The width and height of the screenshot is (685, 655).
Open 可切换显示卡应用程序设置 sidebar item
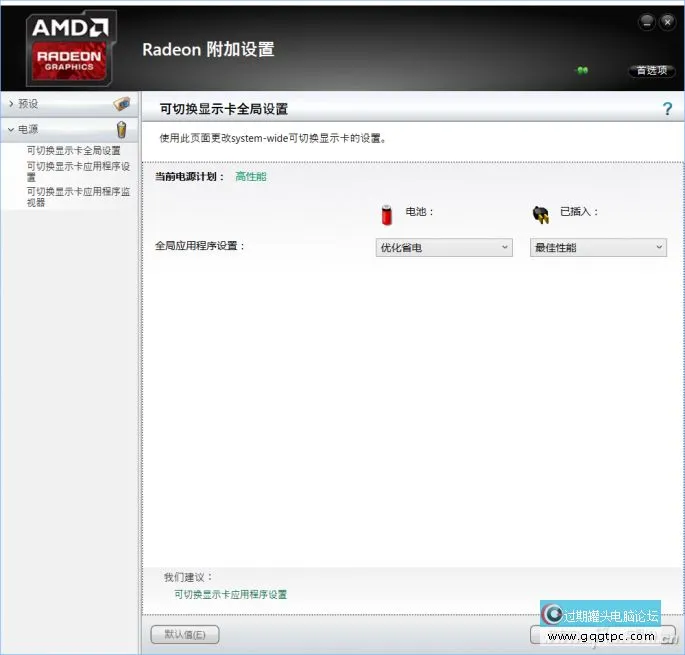coord(78,171)
